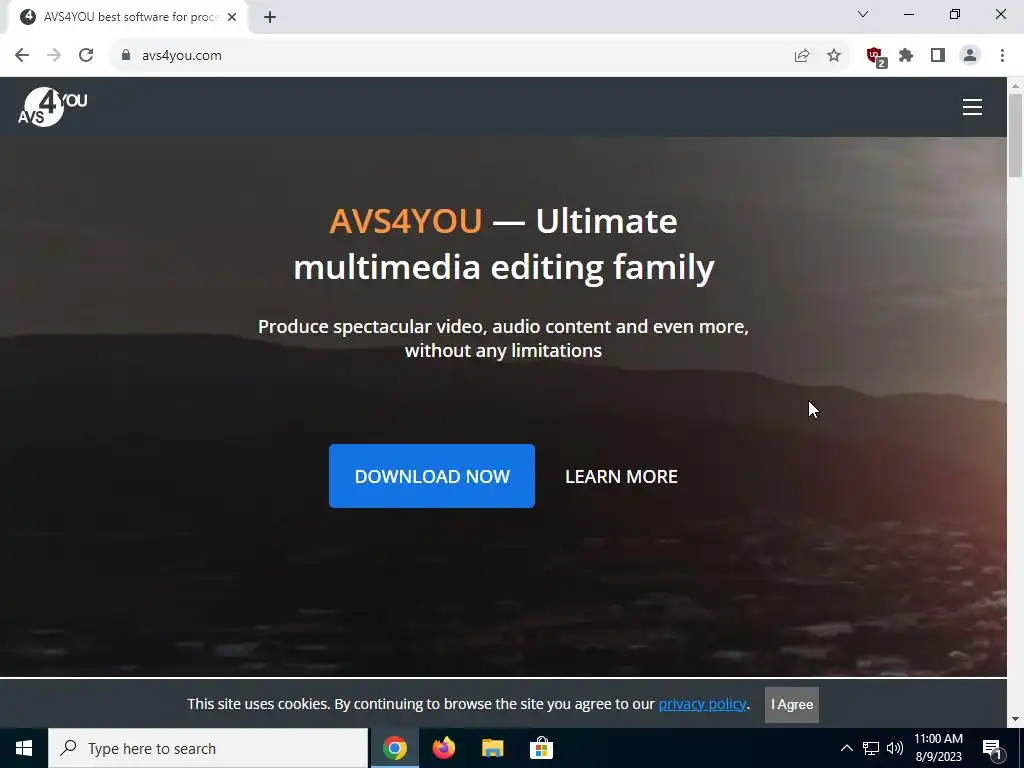Screen dimensions: 1024x768
Task: View site security lock info
Action: pos(126,56)
